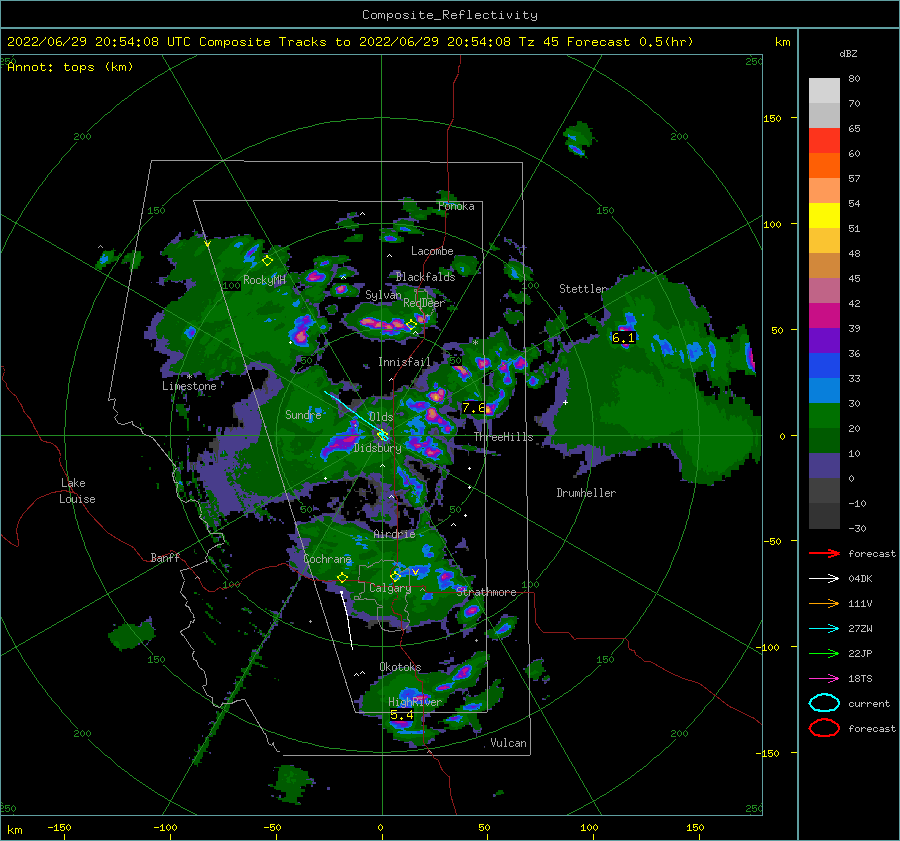Click the Innisfail label
900x841 pixels.
click(404, 362)
